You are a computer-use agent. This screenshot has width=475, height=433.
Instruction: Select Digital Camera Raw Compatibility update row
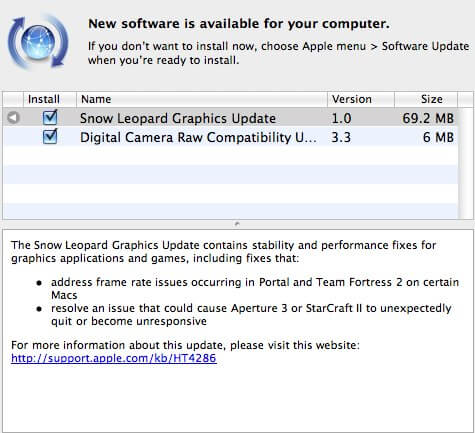coord(231,137)
